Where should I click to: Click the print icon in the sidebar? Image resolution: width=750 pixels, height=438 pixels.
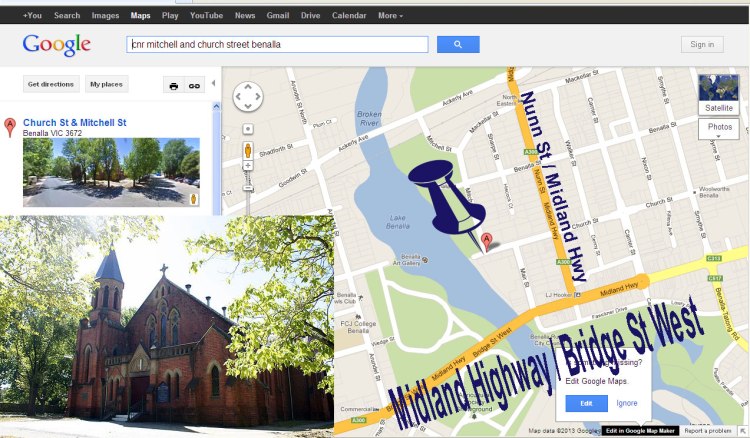click(174, 86)
